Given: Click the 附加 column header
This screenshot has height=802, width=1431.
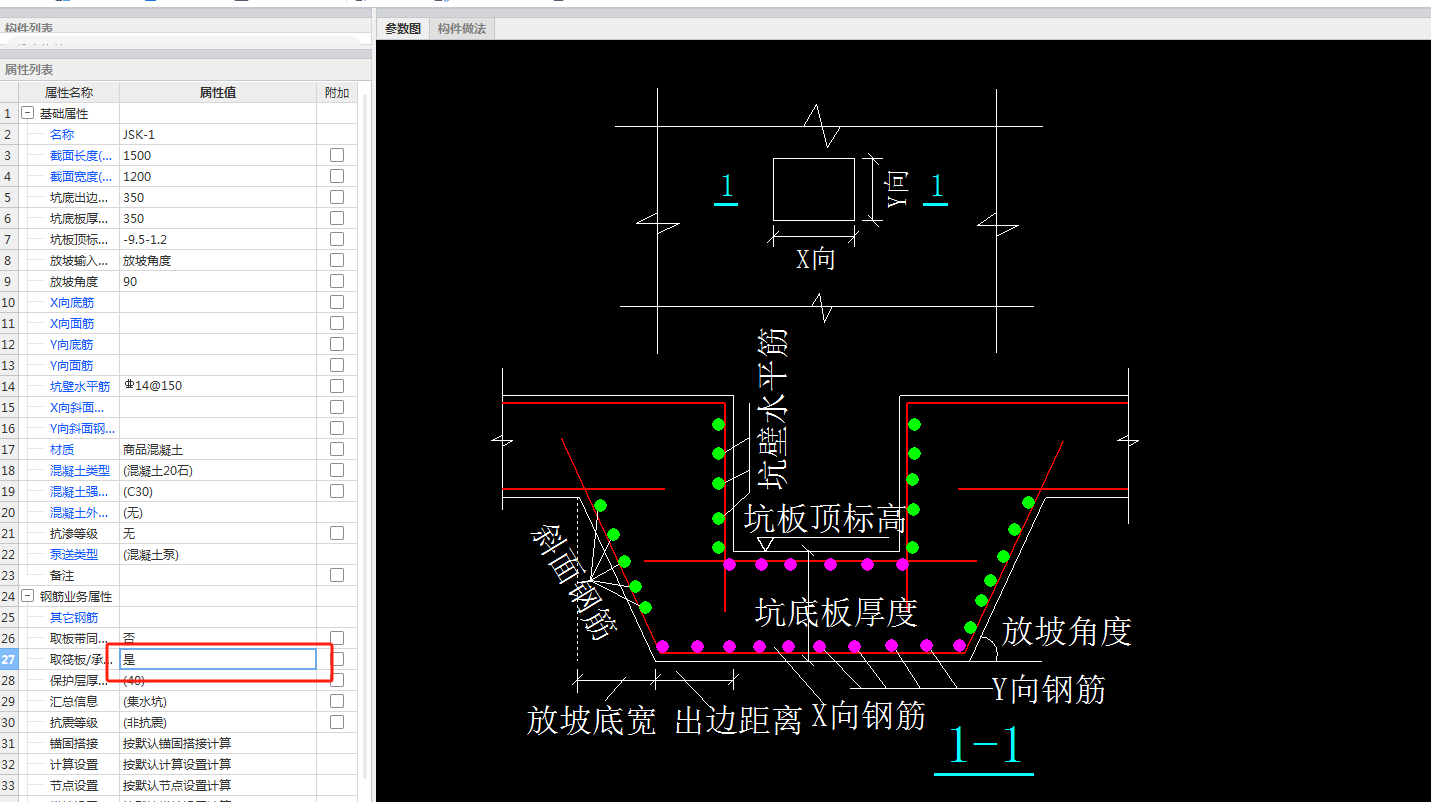Looking at the screenshot, I should click(x=337, y=93).
